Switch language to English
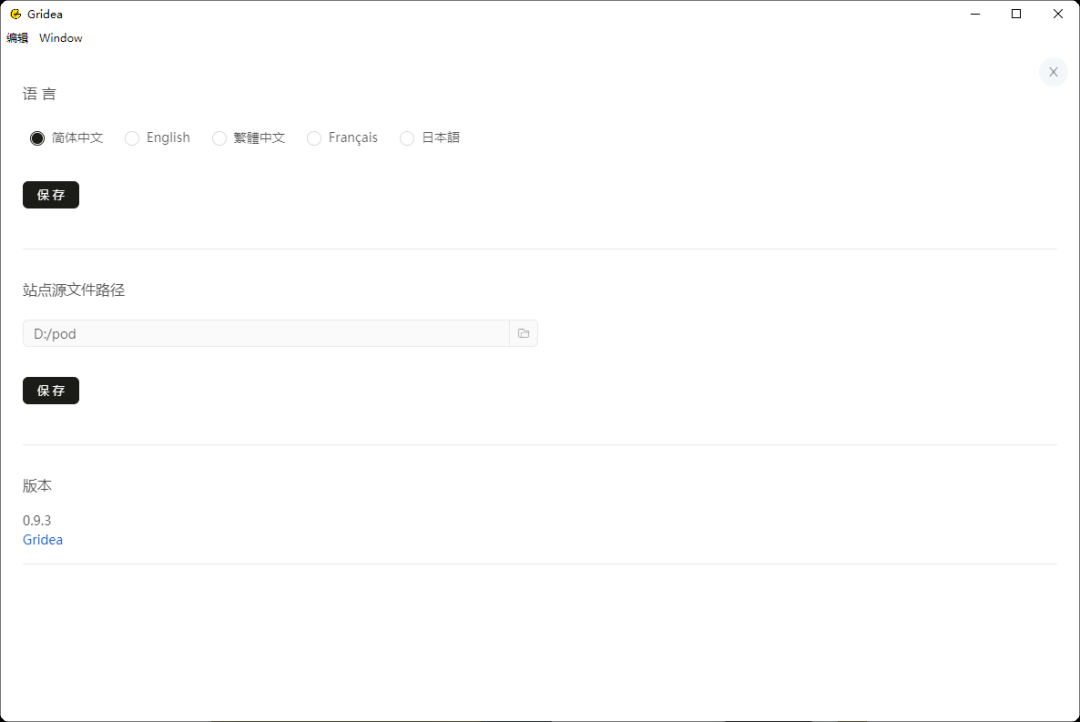1080x722 pixels. (x=132, y=138)
